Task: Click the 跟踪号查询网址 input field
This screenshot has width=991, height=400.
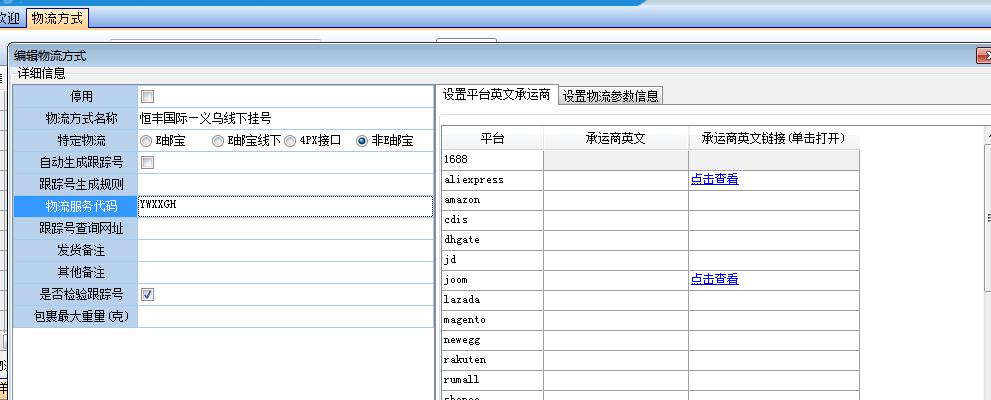Action: pyautogui.click(x=285, y=229)
